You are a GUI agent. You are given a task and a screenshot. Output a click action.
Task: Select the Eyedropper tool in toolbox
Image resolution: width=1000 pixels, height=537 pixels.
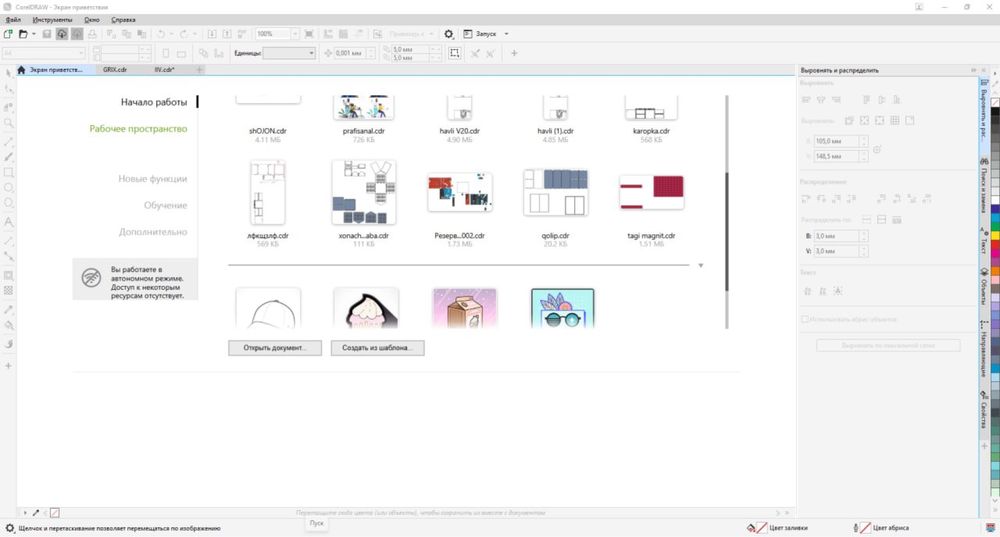tap(8, 309)
